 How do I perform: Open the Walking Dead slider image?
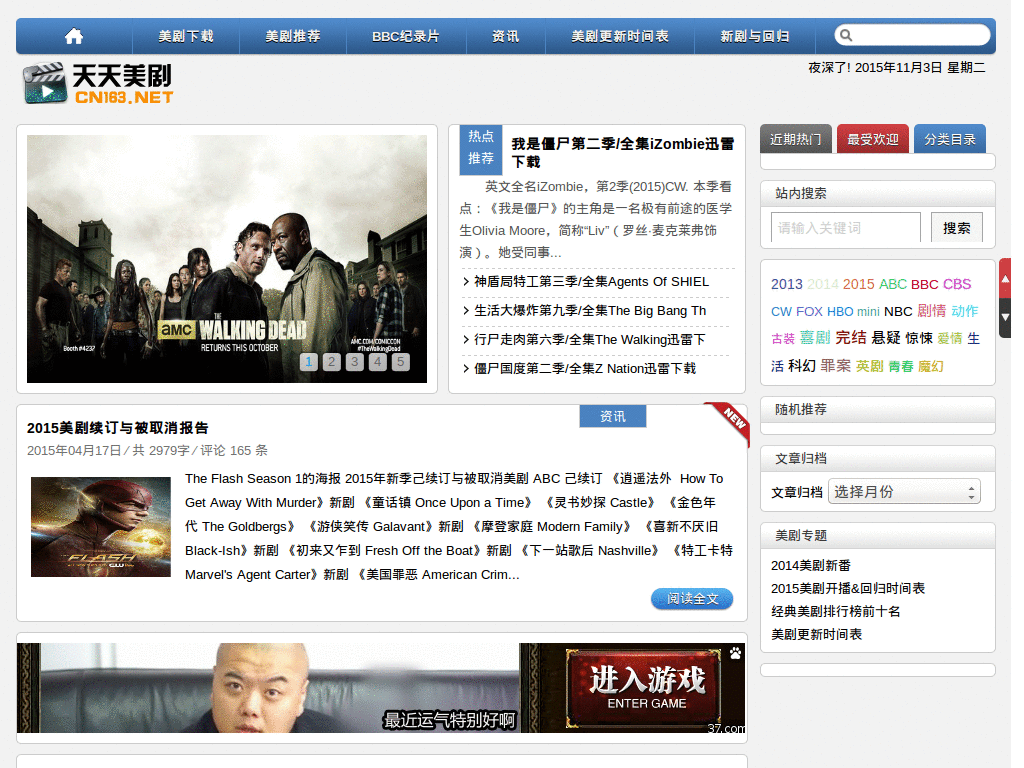227,259
